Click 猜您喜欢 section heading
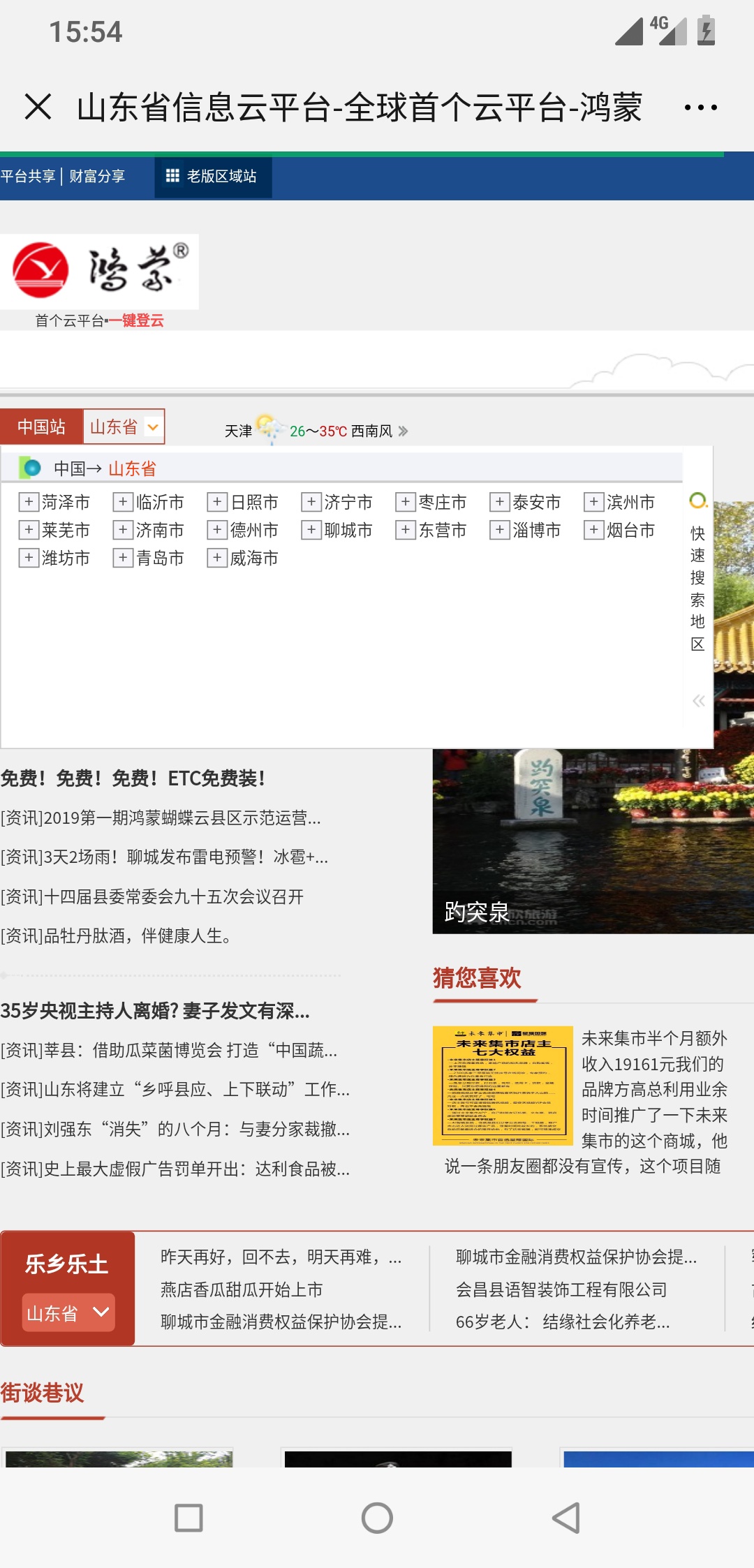754x1568 pixels. point(477,977)
